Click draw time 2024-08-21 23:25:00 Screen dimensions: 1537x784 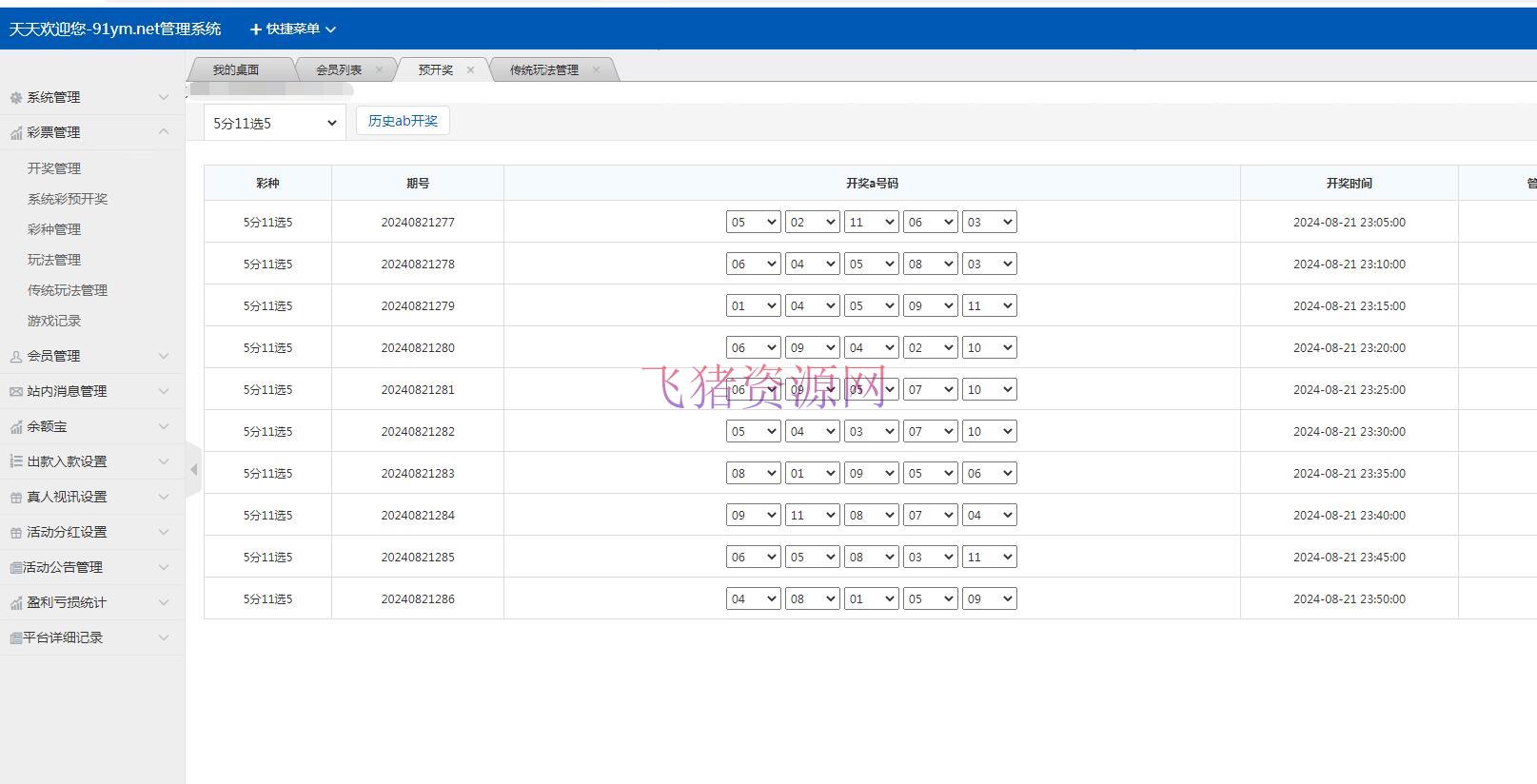pyautogui.click(x=1350, y=389)
